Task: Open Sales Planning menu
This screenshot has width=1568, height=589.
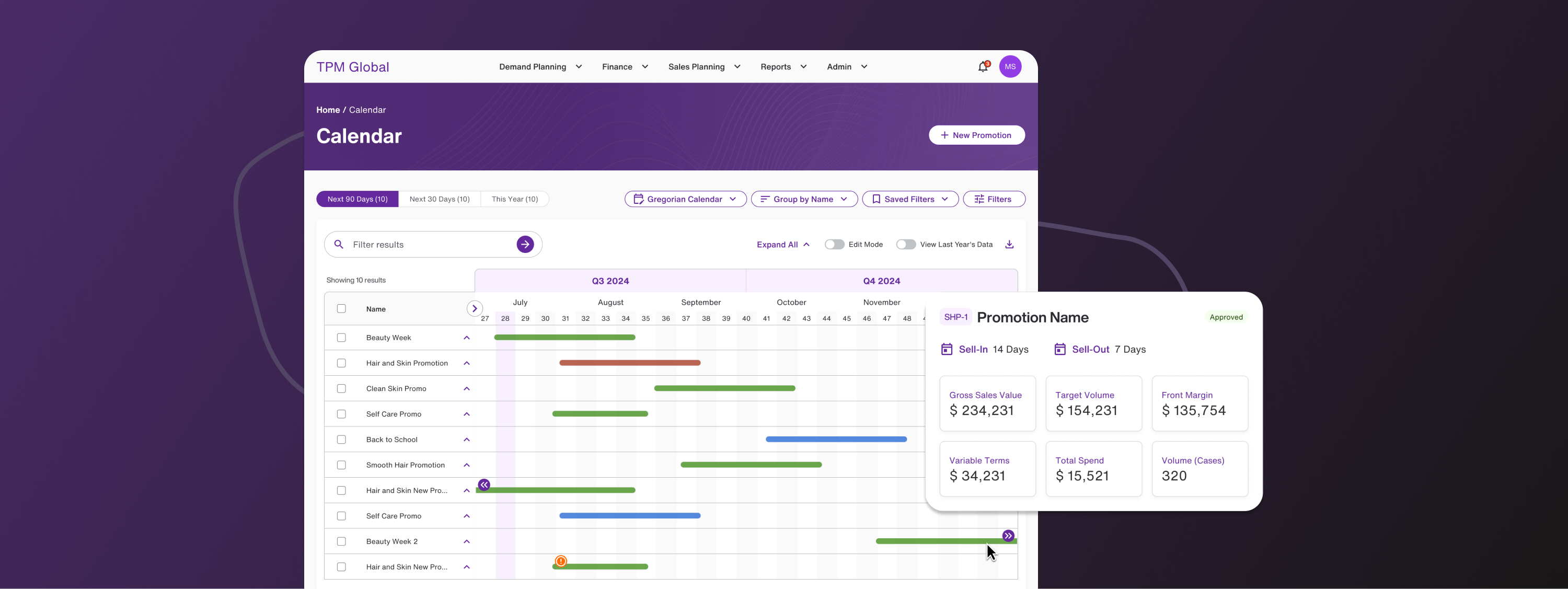Action: (x=704, y=67)
